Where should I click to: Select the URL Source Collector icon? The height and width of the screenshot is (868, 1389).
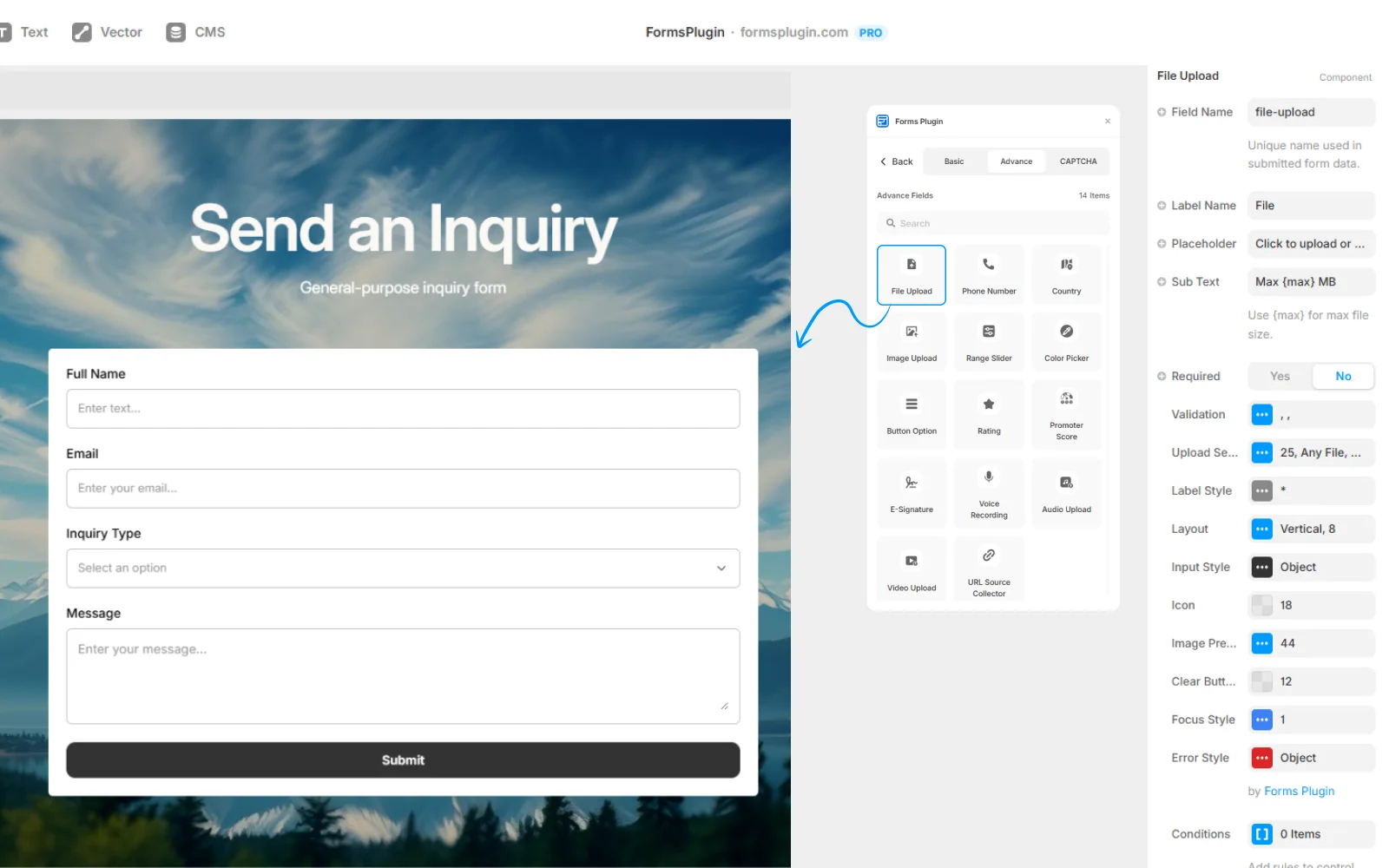(988, 569)
